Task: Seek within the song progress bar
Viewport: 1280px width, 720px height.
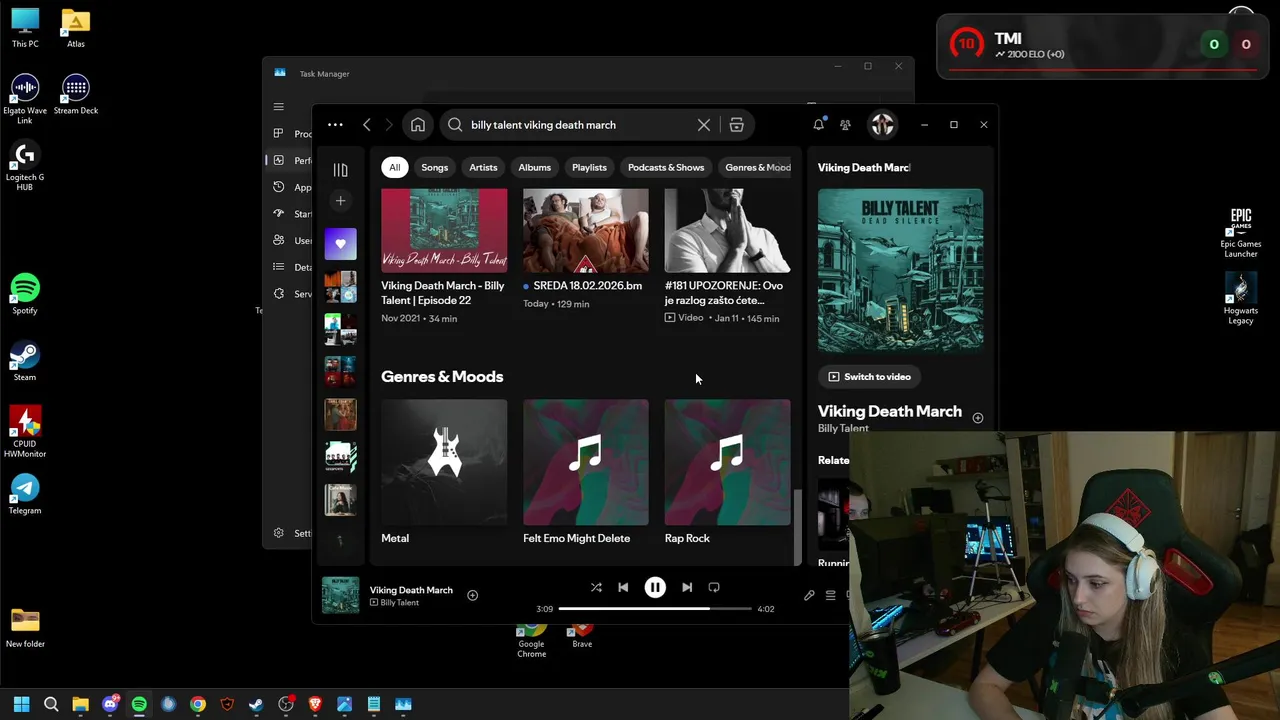Action: (x=655, y=609)
